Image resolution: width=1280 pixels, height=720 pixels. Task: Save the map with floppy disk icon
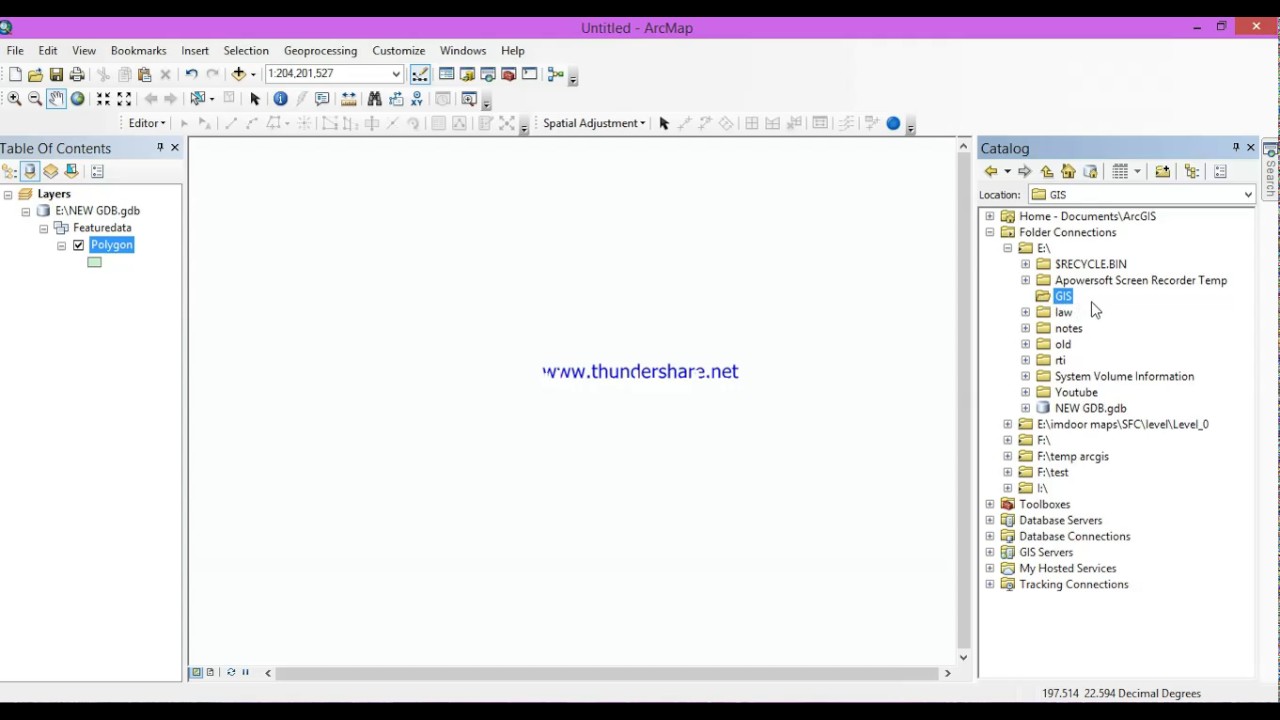(x=56, y=74)
